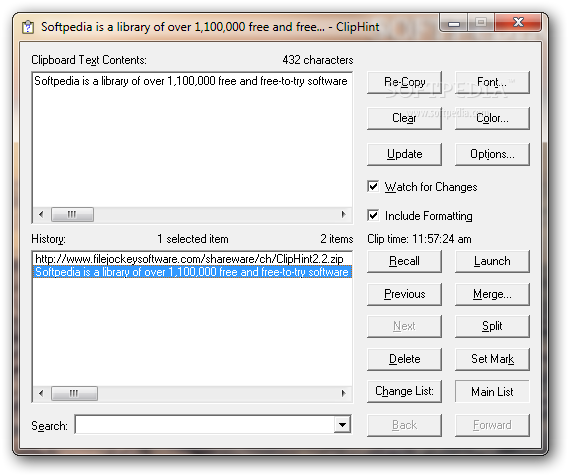Screen dimensions: 569x476
Task: Open the Font... dialog
Action: [x=492, y=82]
